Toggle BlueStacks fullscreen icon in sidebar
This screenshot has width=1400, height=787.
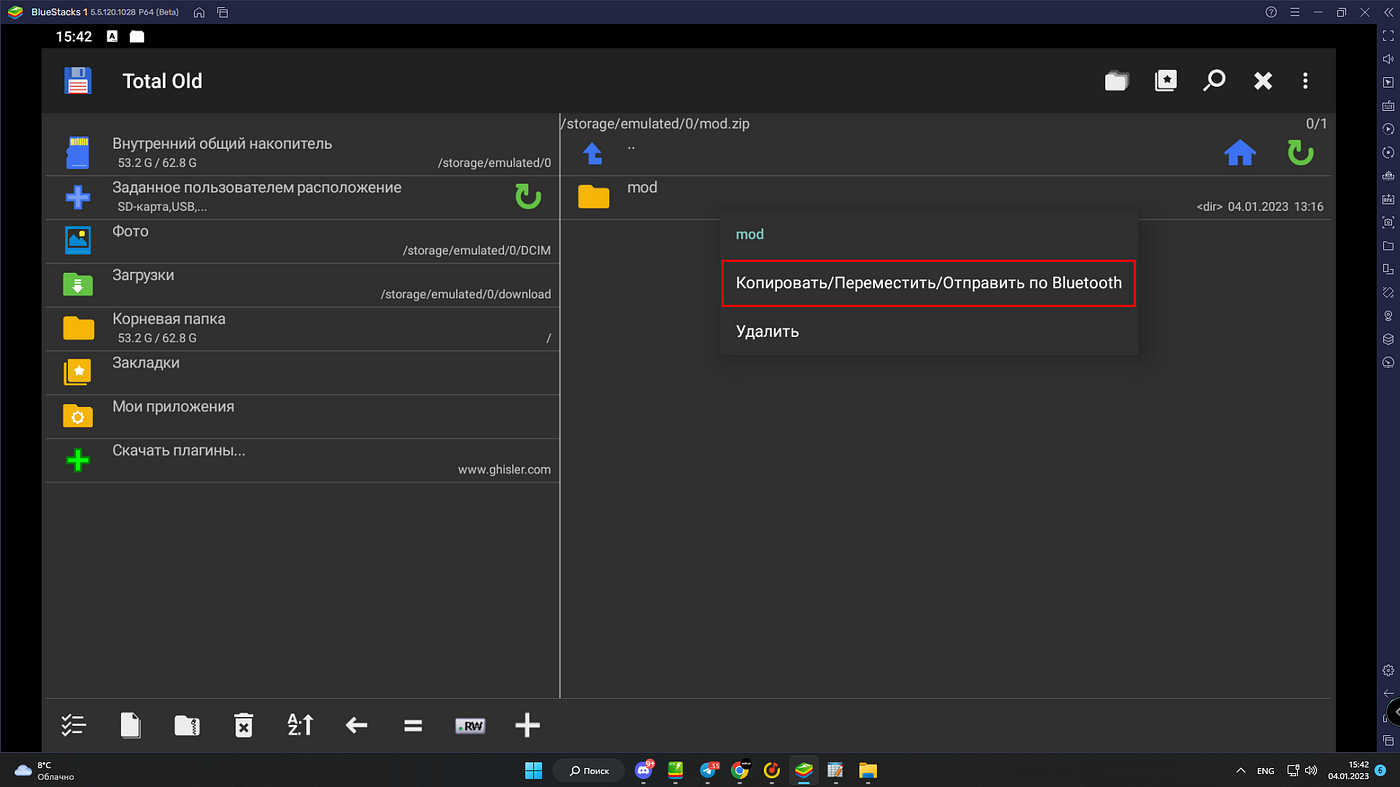click(1388, 36)
